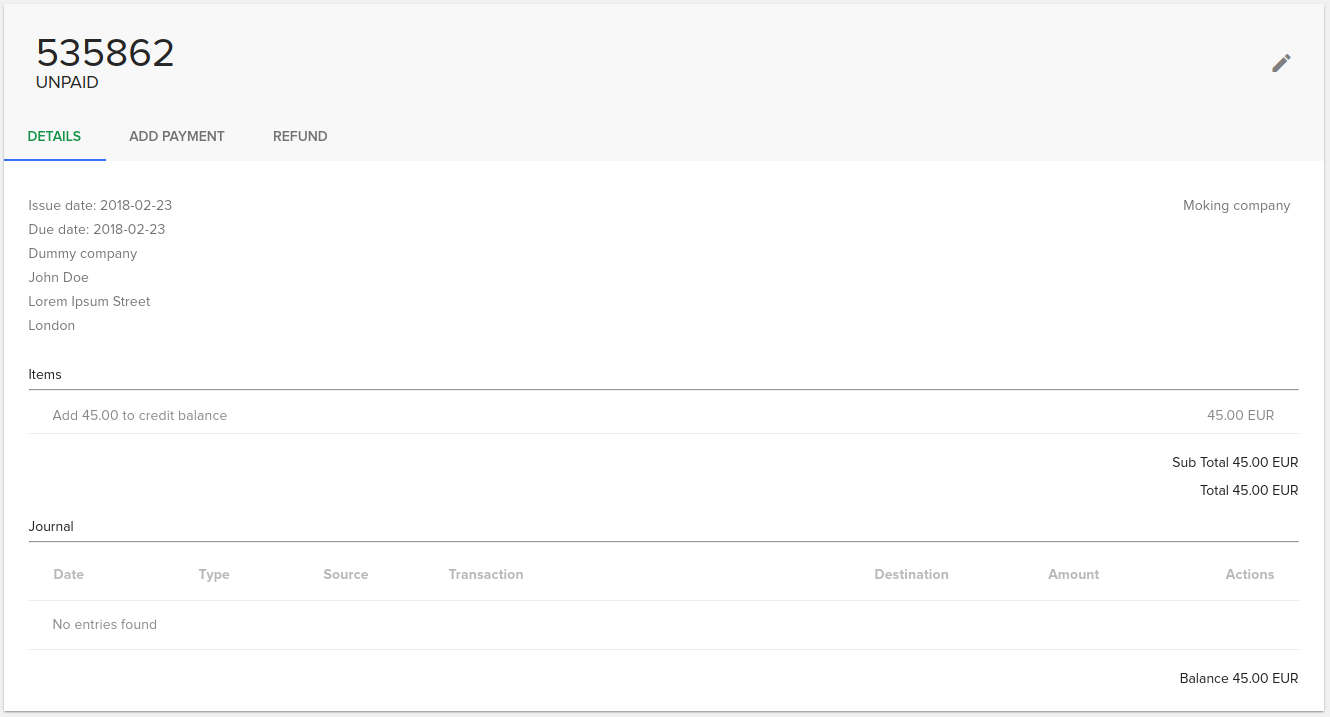
Task: Click the Type column header
Action: pos(214,574)
